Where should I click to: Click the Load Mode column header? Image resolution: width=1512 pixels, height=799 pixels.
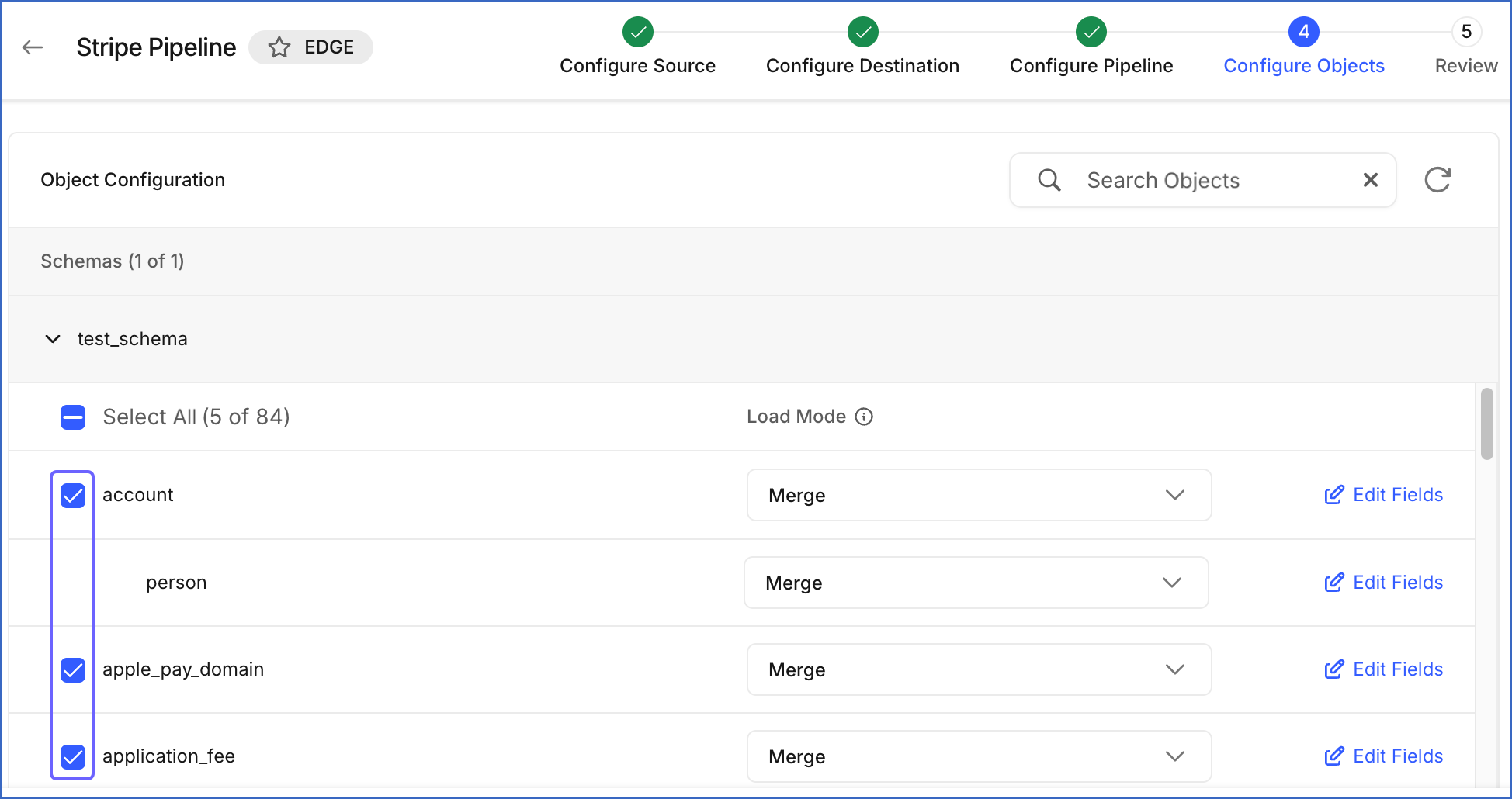click(x=796, y=417)
